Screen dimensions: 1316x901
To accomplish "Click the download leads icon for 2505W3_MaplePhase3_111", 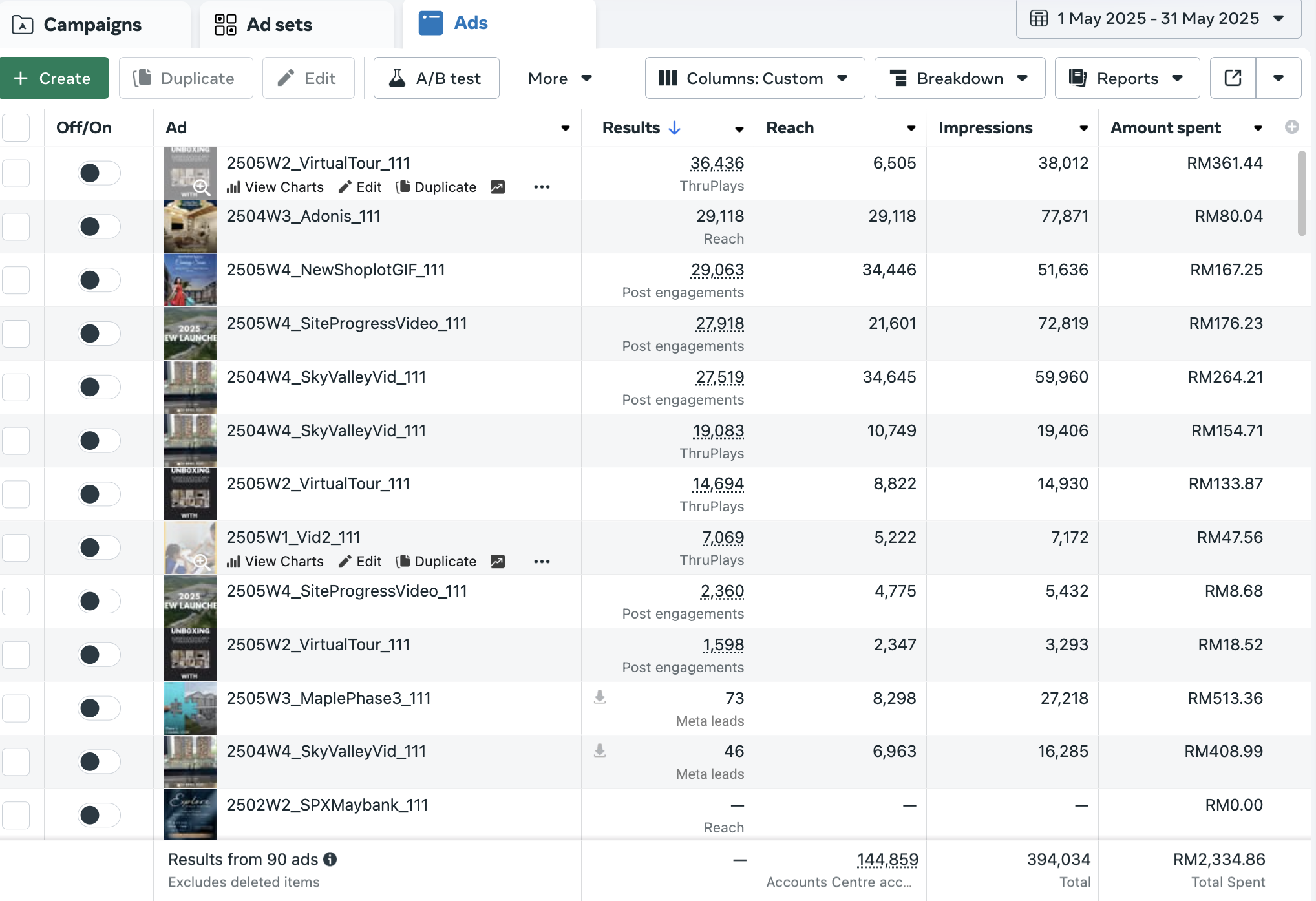I will click(600, 697).
